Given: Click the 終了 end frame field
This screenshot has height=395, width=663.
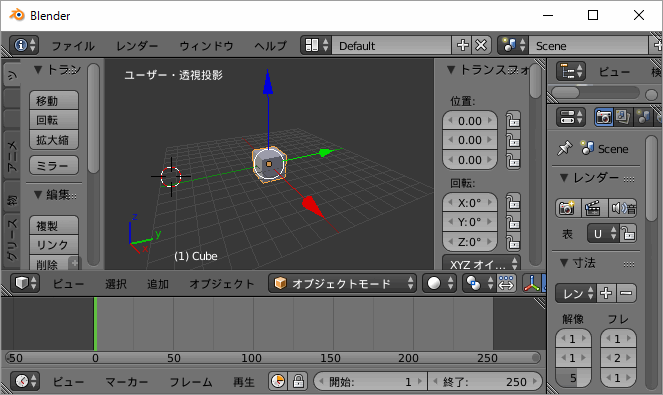Looking at the screenshot, I should click(485, 382).
